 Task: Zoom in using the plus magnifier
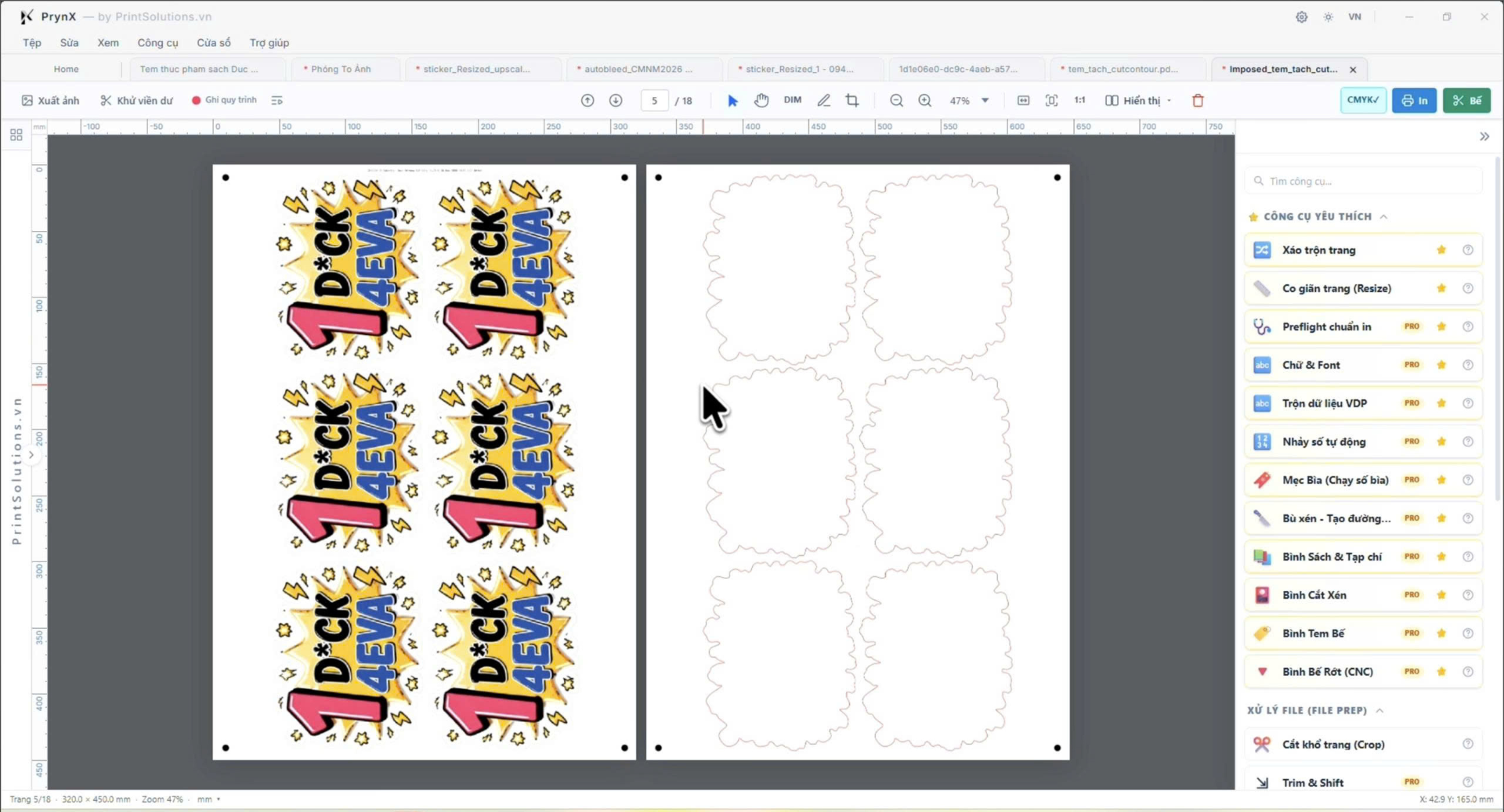[925, 100]
